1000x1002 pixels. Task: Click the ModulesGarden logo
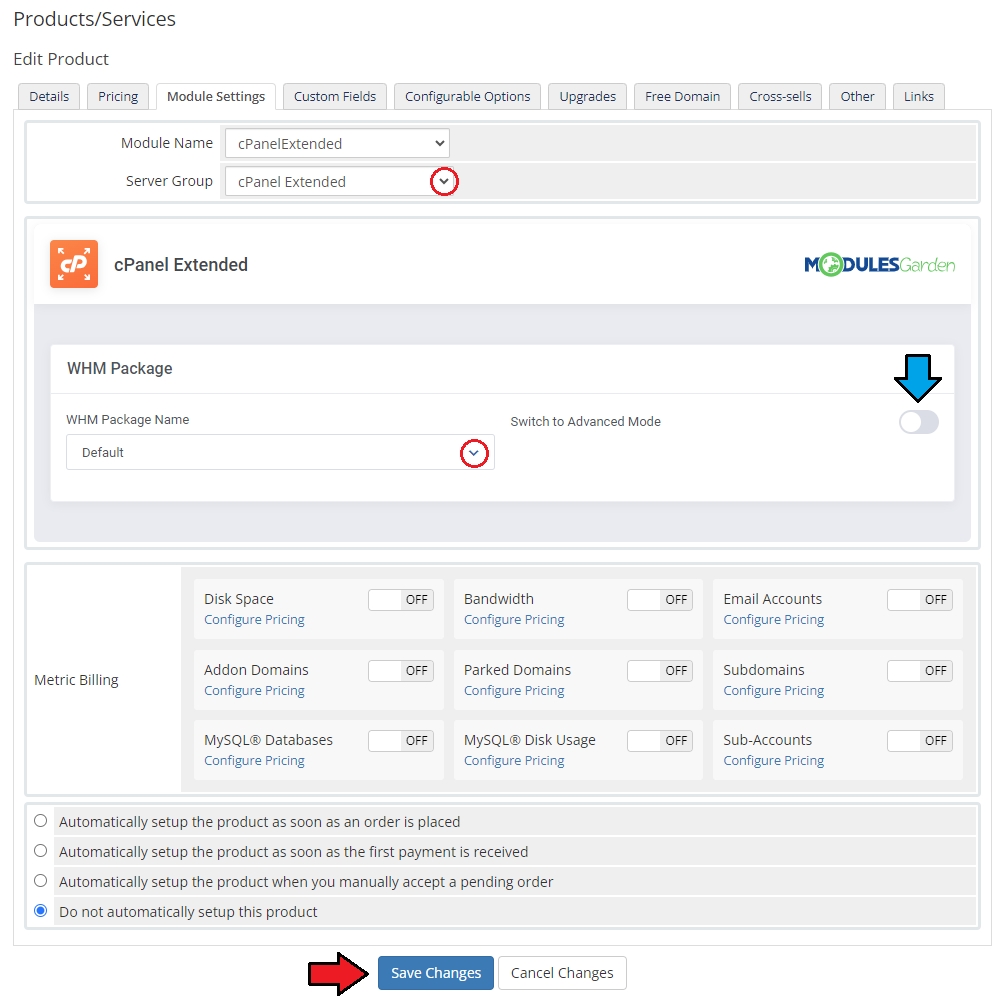[x=879, y=265]
